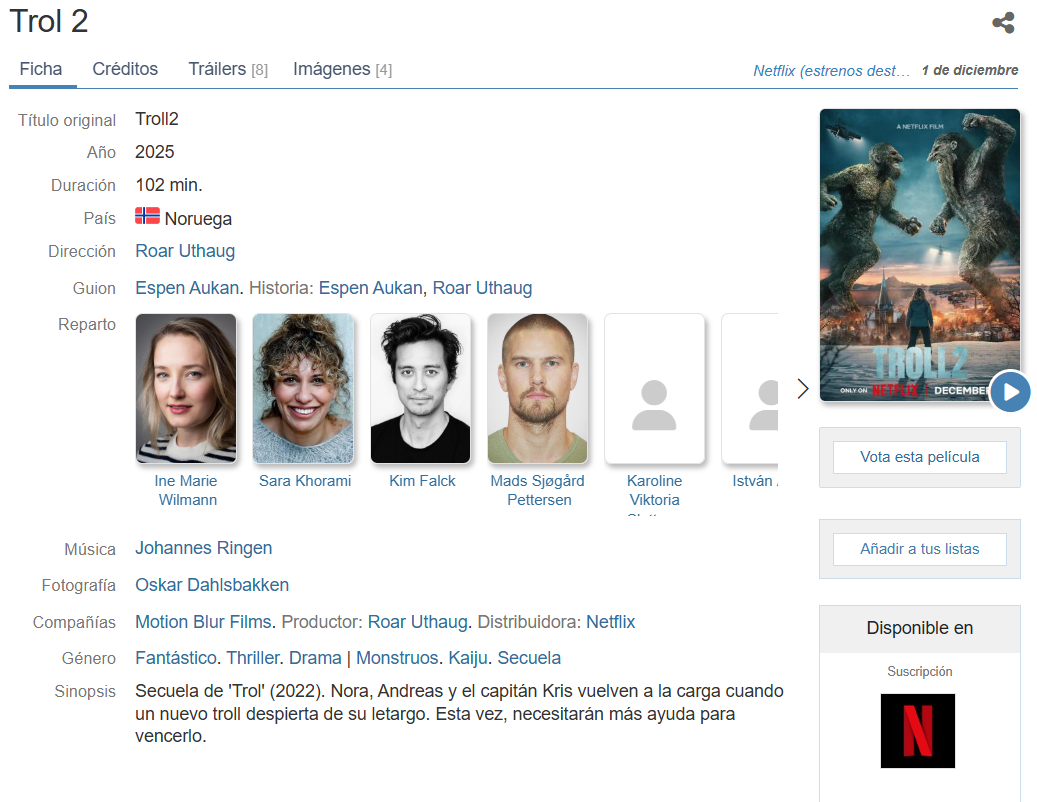The width and height of the screenshot is (1037, 802).
Task: Click the Netflix logo under Suscripción
Action: 917,731
